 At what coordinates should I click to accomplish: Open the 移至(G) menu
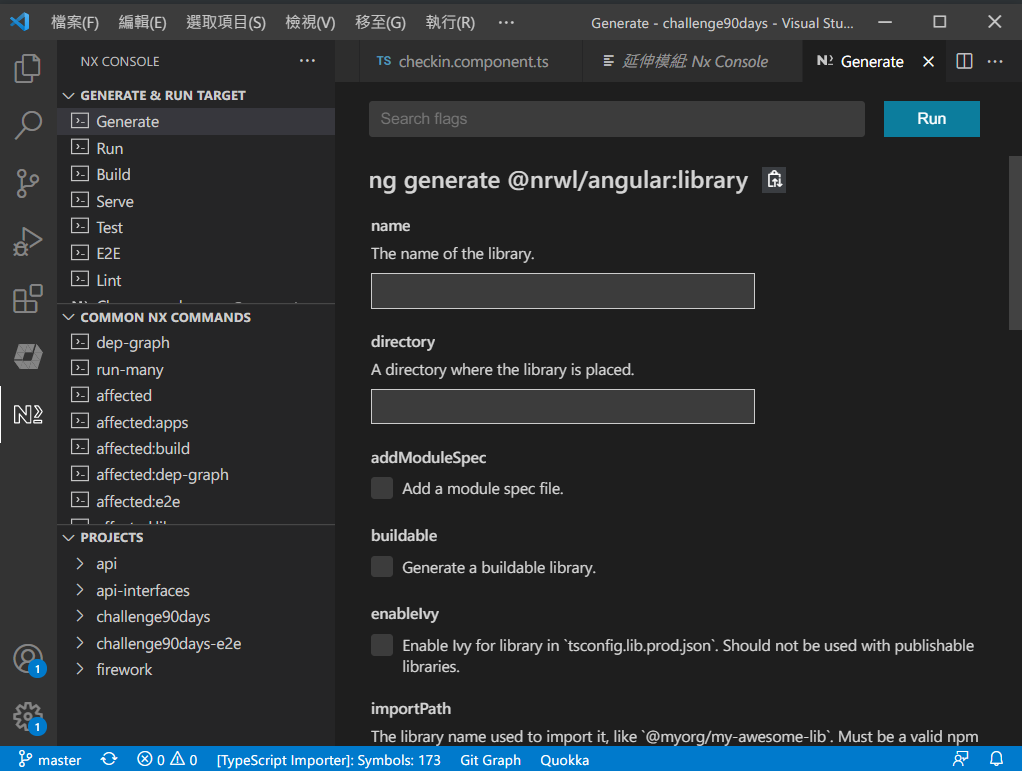point(380,23)
